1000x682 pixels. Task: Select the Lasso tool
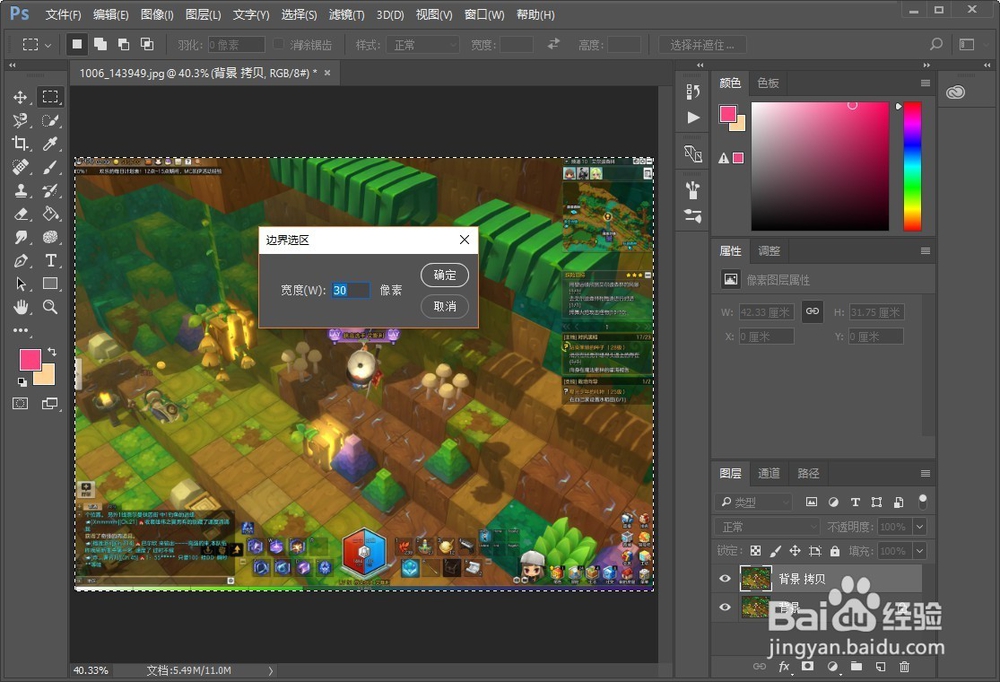(x=20, y=121)
